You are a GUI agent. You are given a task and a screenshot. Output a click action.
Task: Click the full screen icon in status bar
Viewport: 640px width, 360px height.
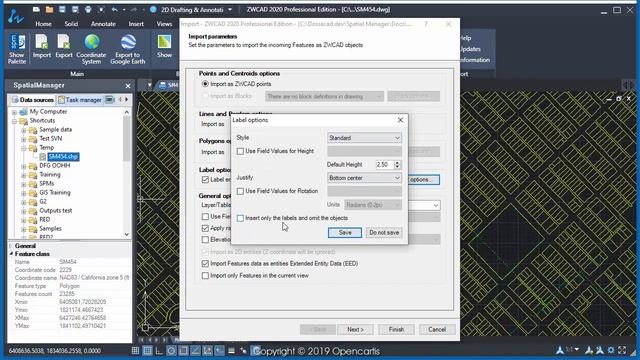(x=622, y=350)
